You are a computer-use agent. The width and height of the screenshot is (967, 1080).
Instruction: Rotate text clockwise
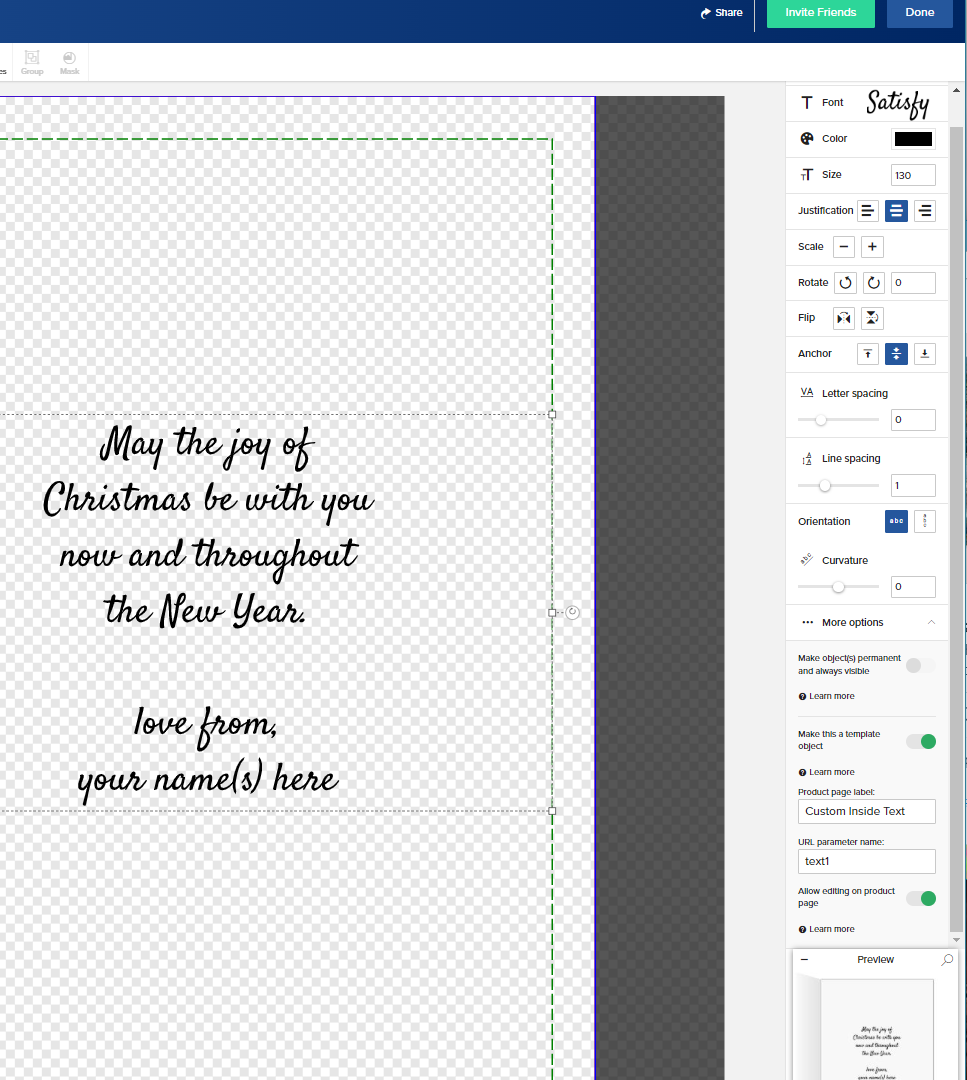pos(873,282)
